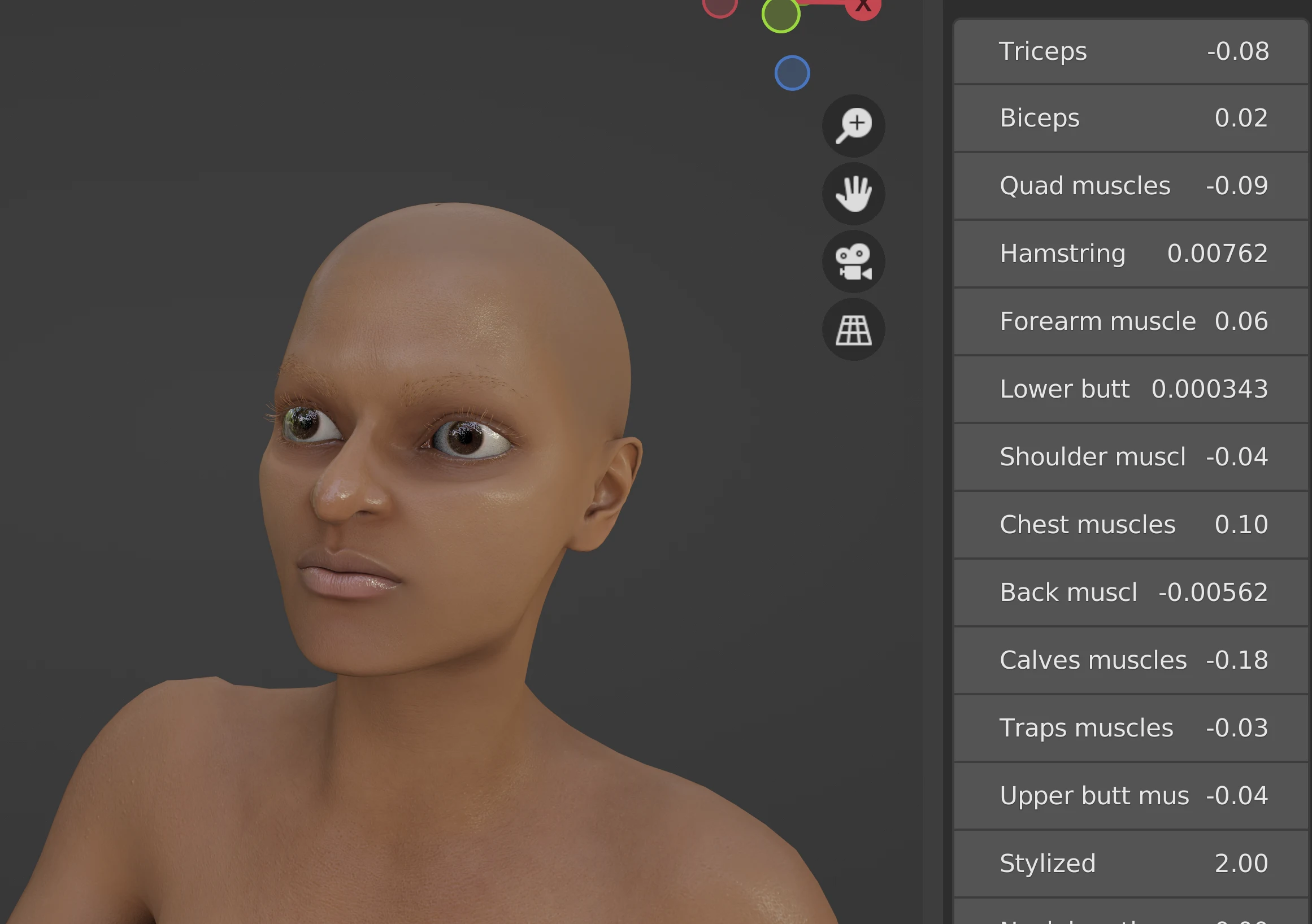Adjust the Triceps slider
The width and height of the screenshot is (1312, 924).
1131,52
